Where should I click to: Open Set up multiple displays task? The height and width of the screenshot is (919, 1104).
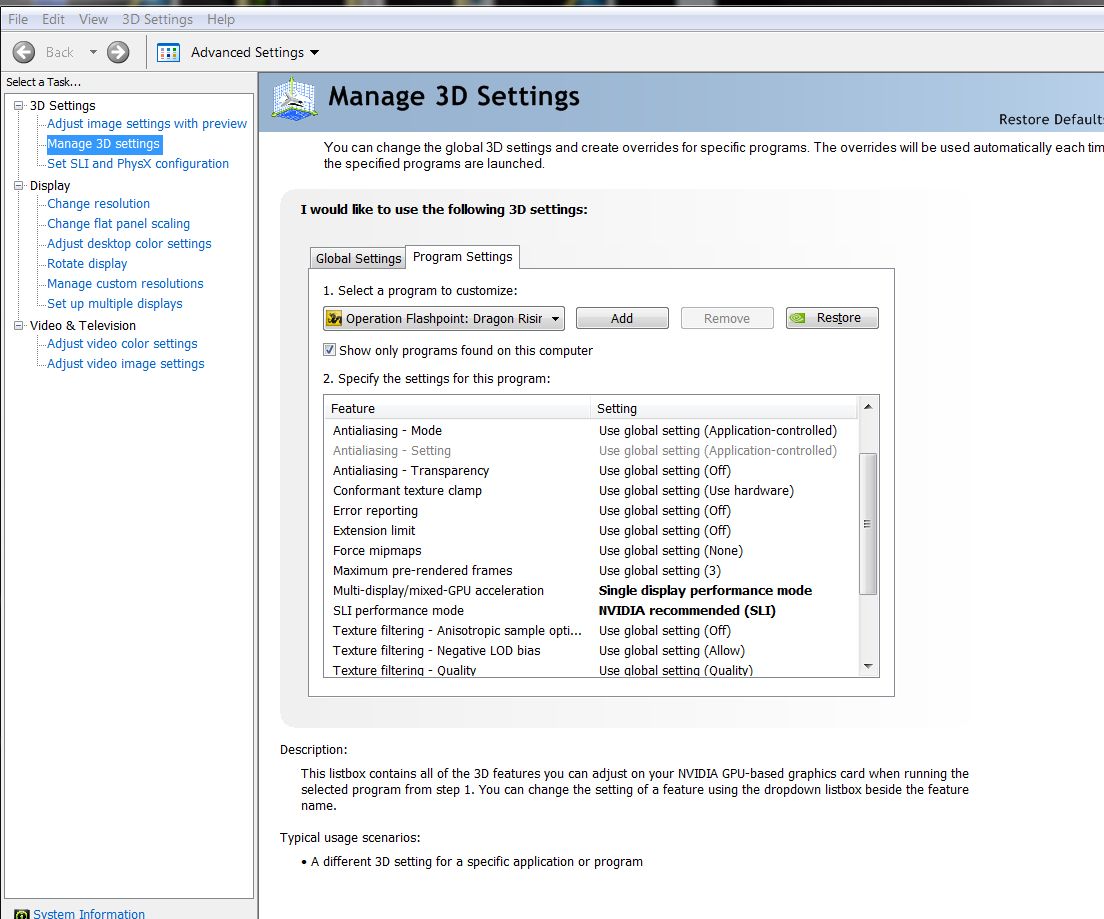pyautogui.click(x=115, y=304)
